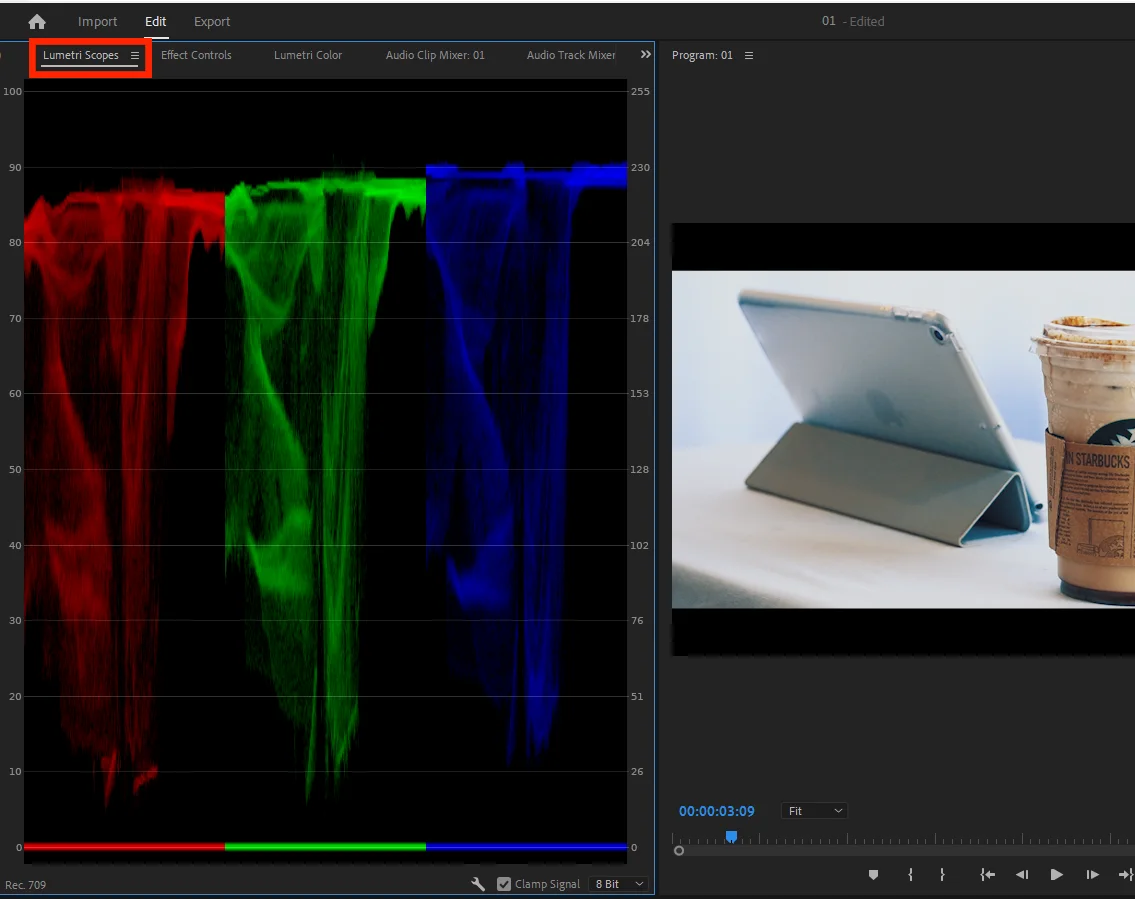The width and height of the screenshot is (1135, 899).
Task: Open the Audio Track Mixer tab
Action: [x=571, y=55]
